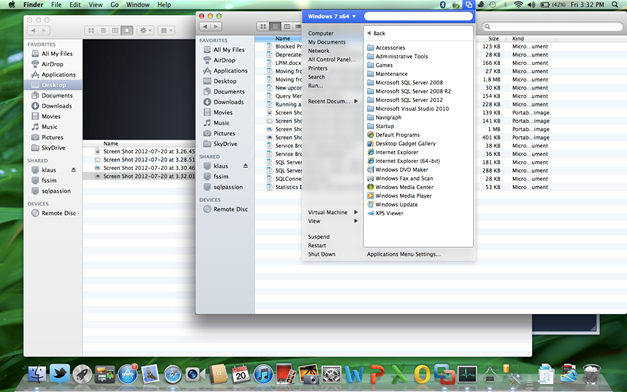Start Windows Fax and Scan
The width and height of the screenshot is (627, 392).
pos(400,178)
